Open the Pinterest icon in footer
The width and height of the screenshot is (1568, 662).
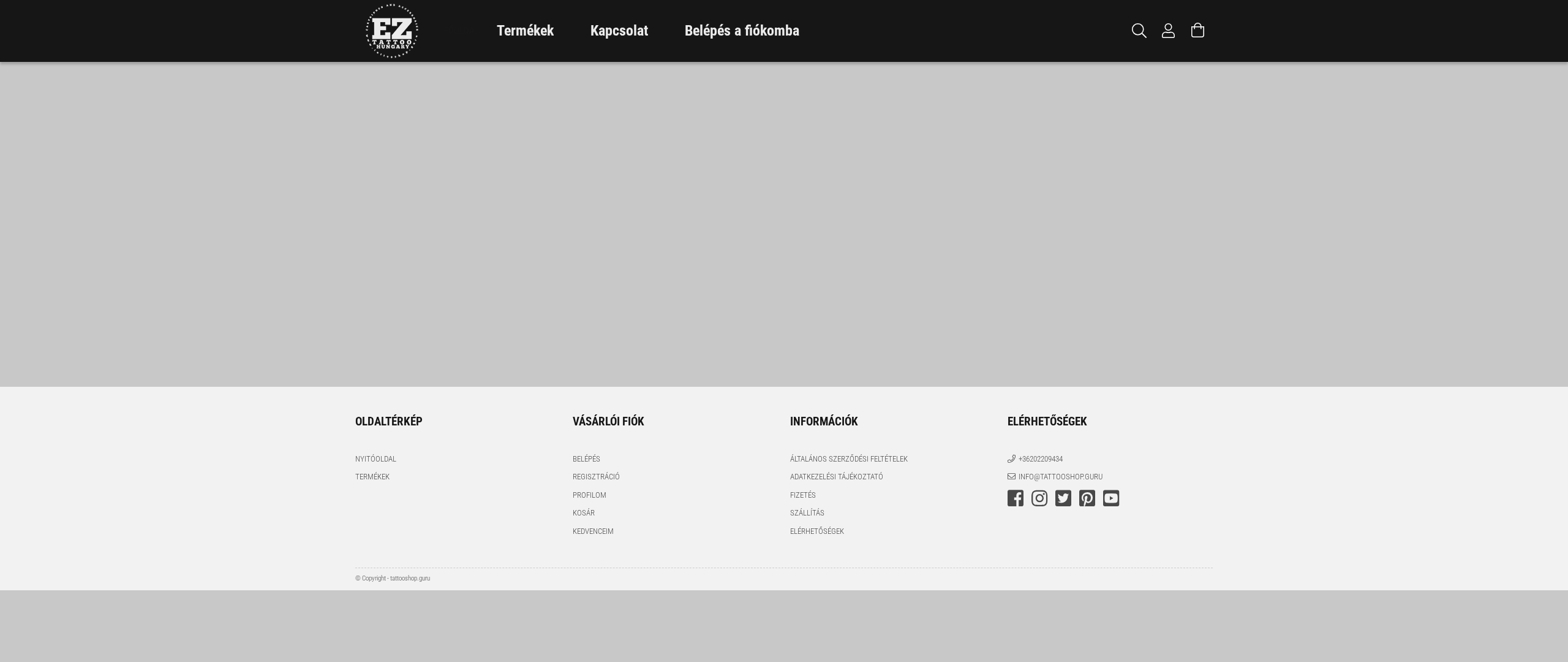[1087, 498]
